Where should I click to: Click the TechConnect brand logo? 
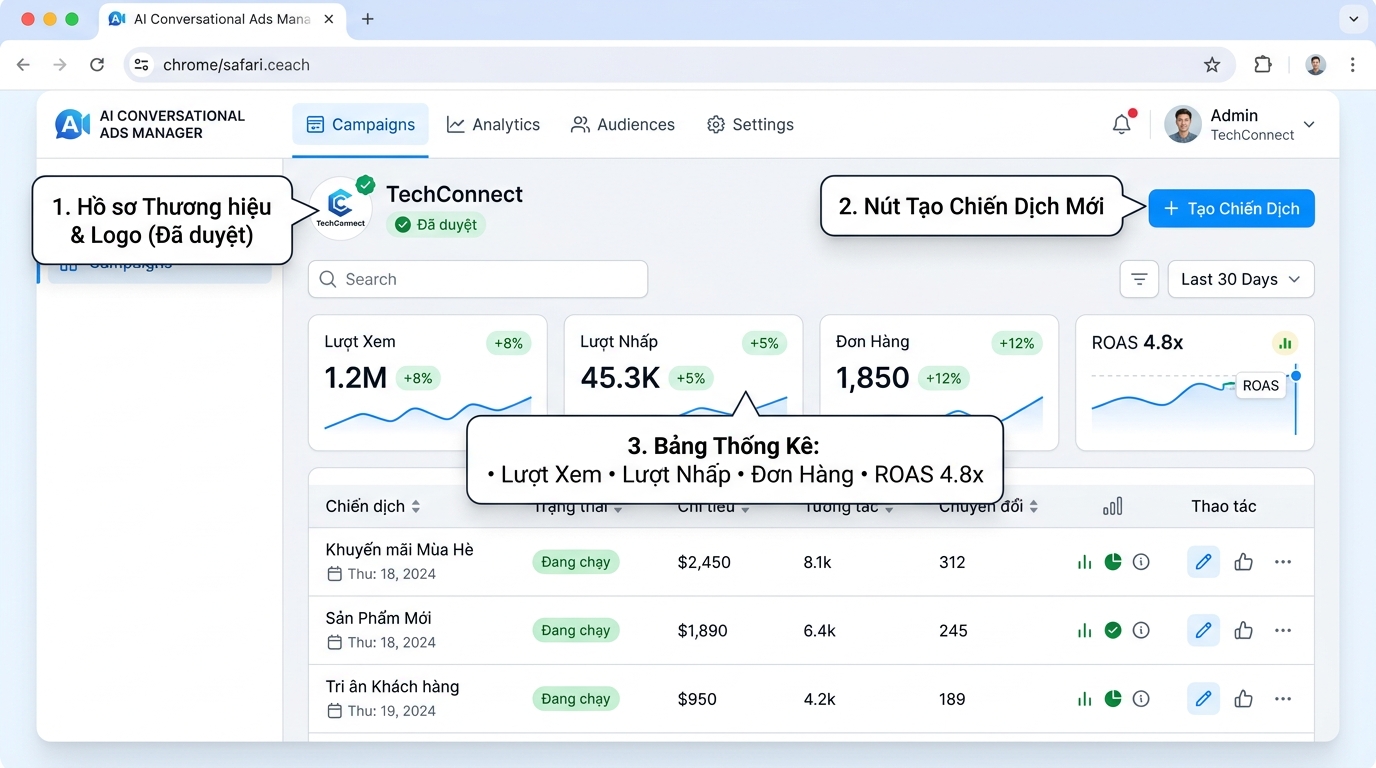[x=340, y=208]
